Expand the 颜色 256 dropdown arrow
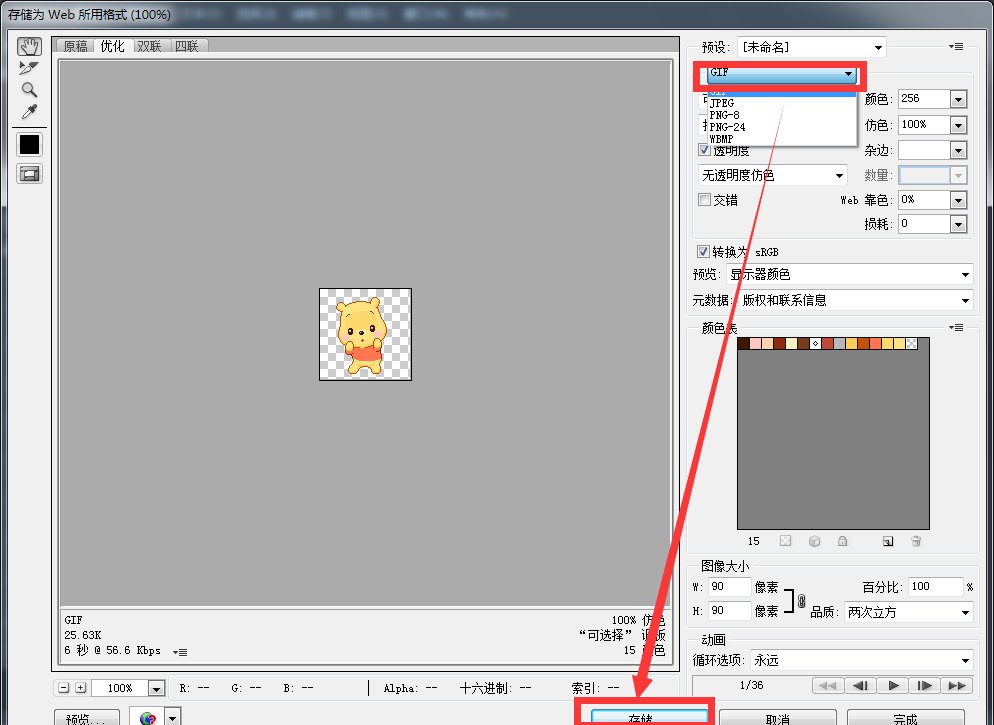 [958, 99]
